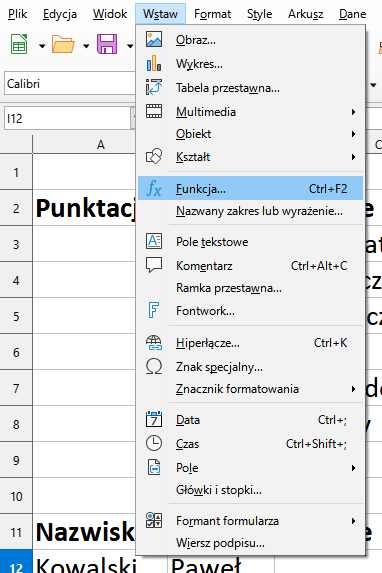Viewport: 382px width, 573px height.
Task: Expand the Kształt submenu arrow
Action: pos(353,157)
